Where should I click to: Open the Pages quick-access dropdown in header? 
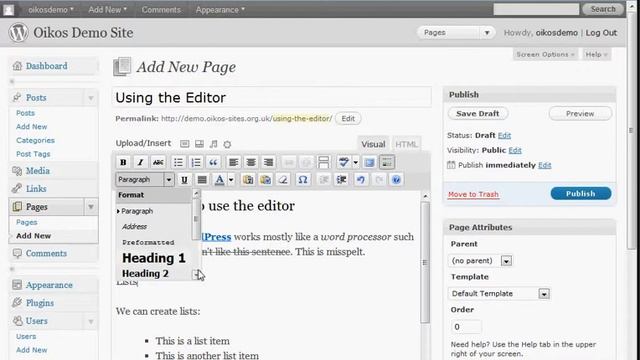456,33
